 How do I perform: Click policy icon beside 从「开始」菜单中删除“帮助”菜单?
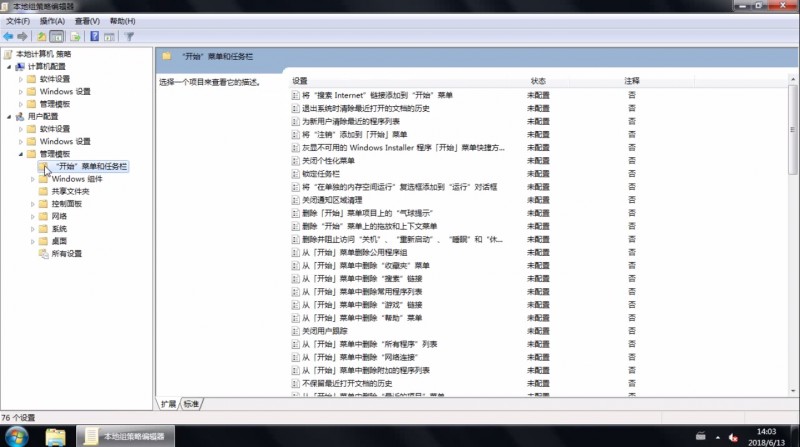coord(295,318)
